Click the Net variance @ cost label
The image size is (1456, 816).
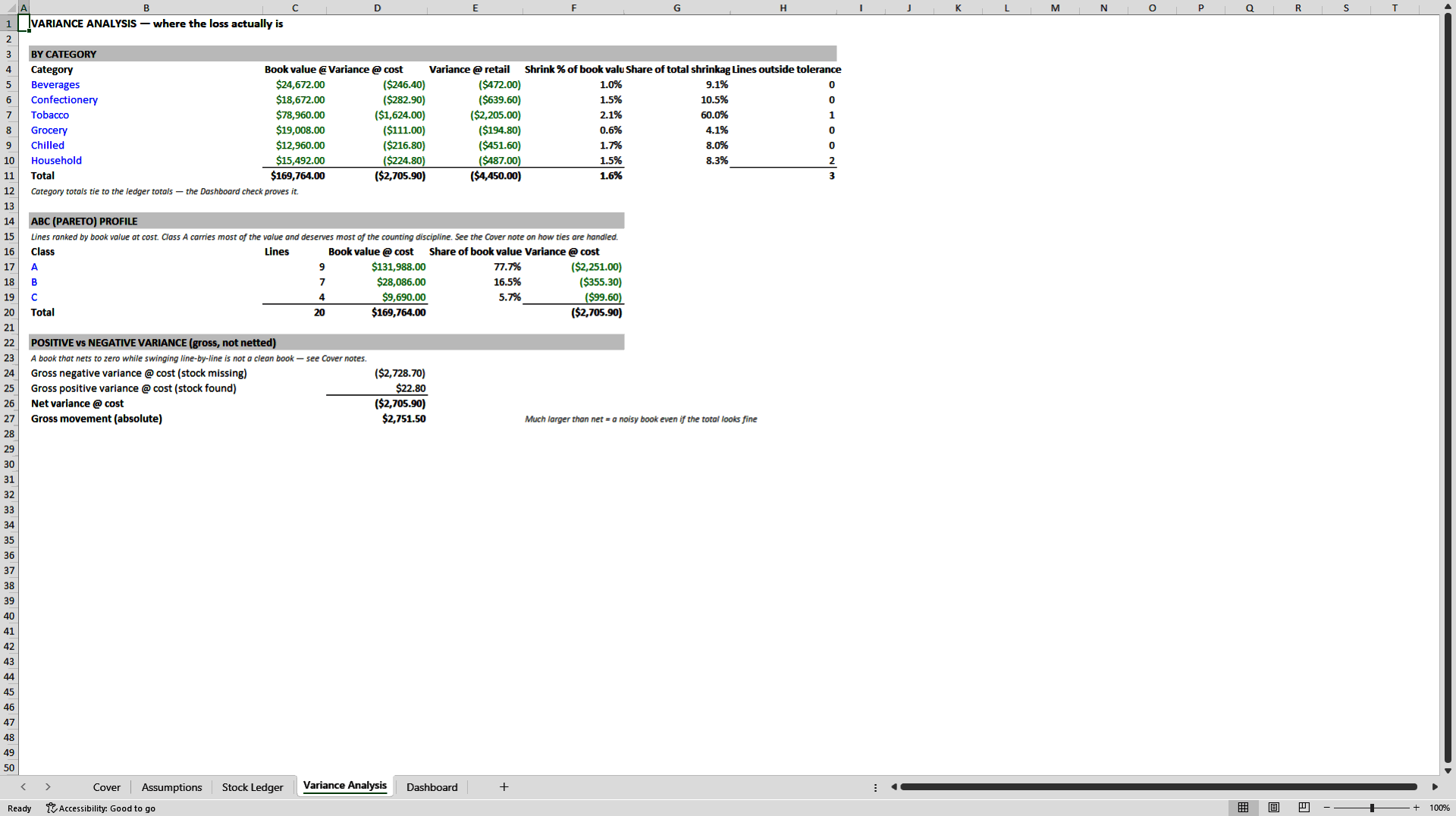[x=77, y=403]
